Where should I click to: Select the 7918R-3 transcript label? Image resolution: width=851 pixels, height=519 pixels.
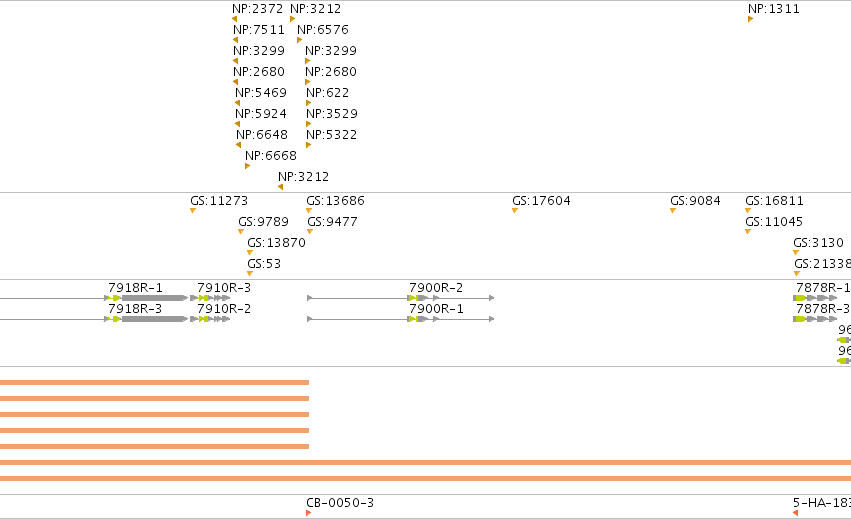(135, 309)
